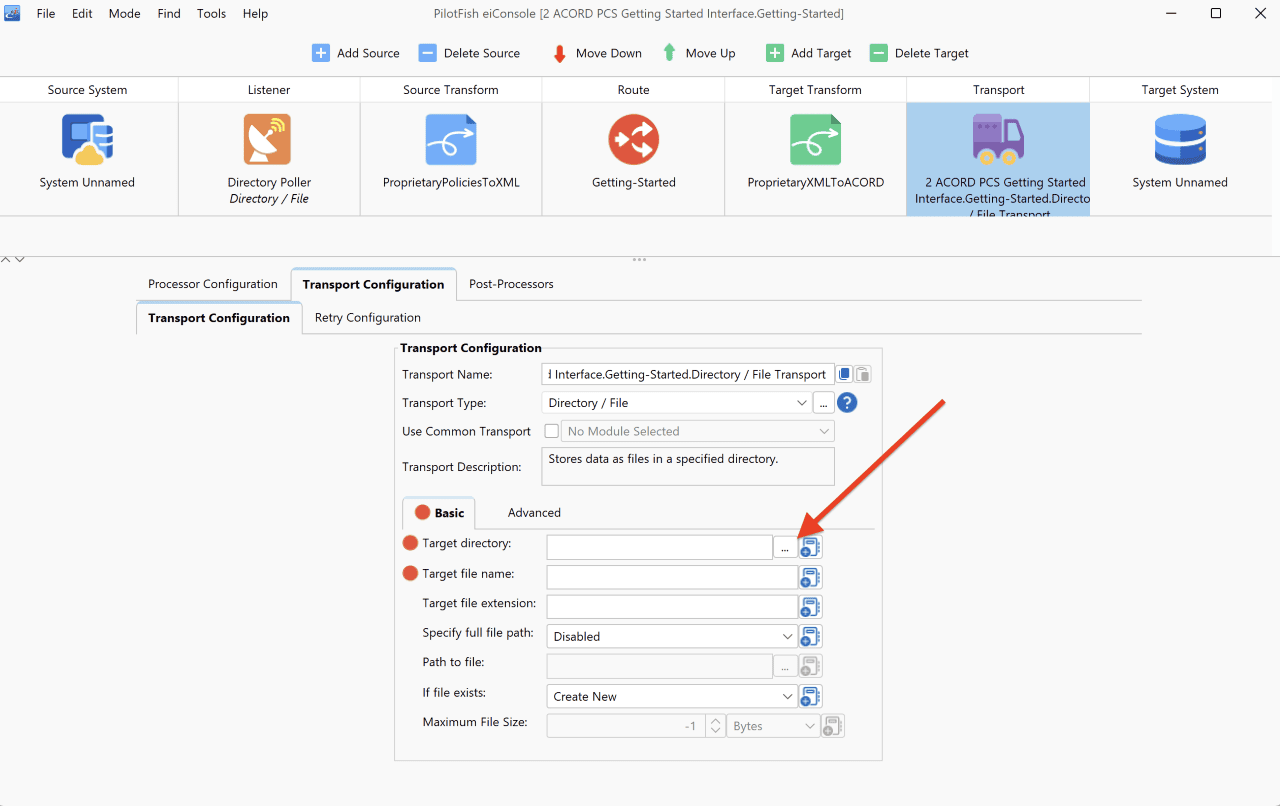Screen dimensions: 1280x806
Task: Select the Target System database icon
Action: [1180, 139]
